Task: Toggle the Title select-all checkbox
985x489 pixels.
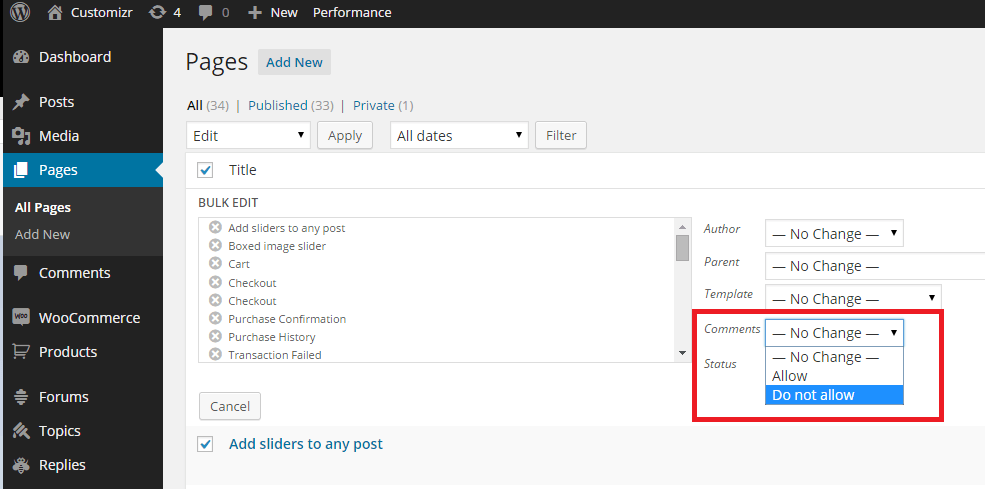Action: pos(205,170)
